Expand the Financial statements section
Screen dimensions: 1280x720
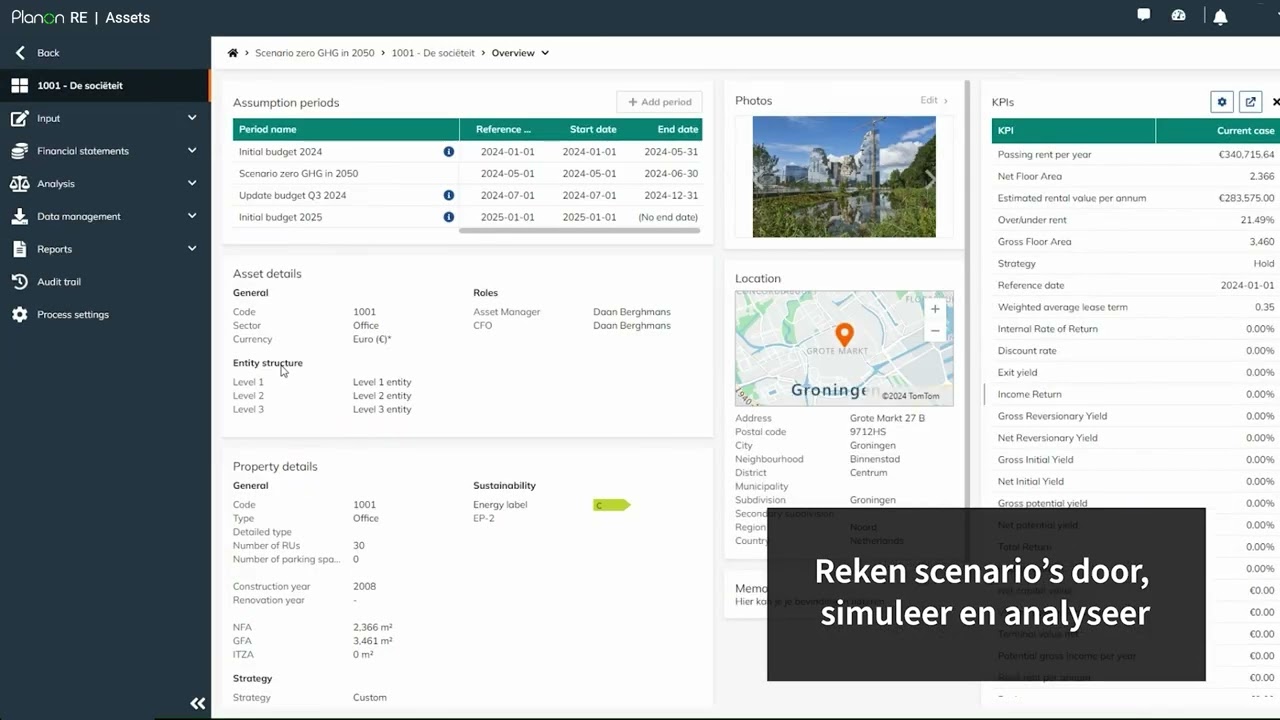[x=192, y=151]
